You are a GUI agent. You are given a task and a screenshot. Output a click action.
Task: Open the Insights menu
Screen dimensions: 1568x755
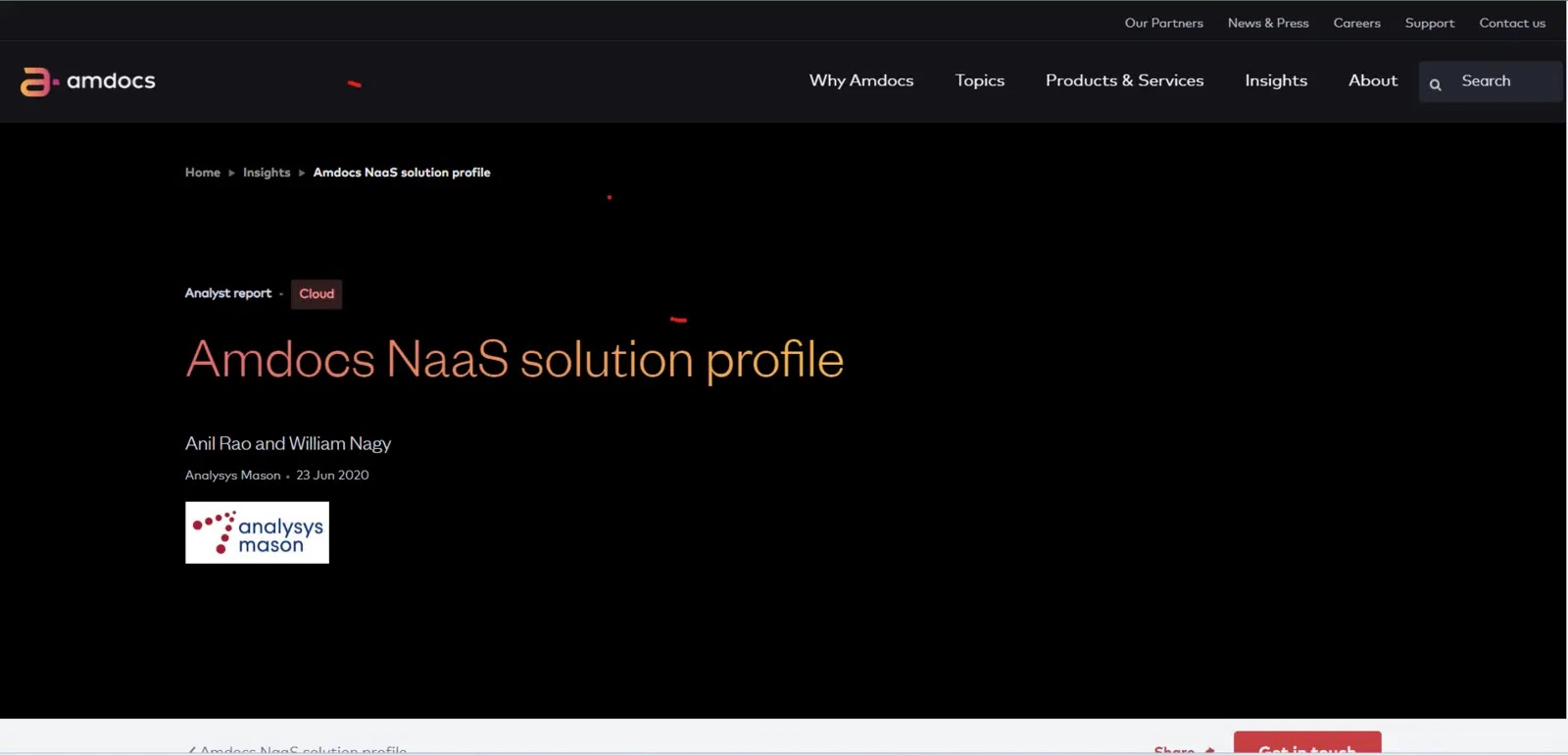tap(1276, 80)
